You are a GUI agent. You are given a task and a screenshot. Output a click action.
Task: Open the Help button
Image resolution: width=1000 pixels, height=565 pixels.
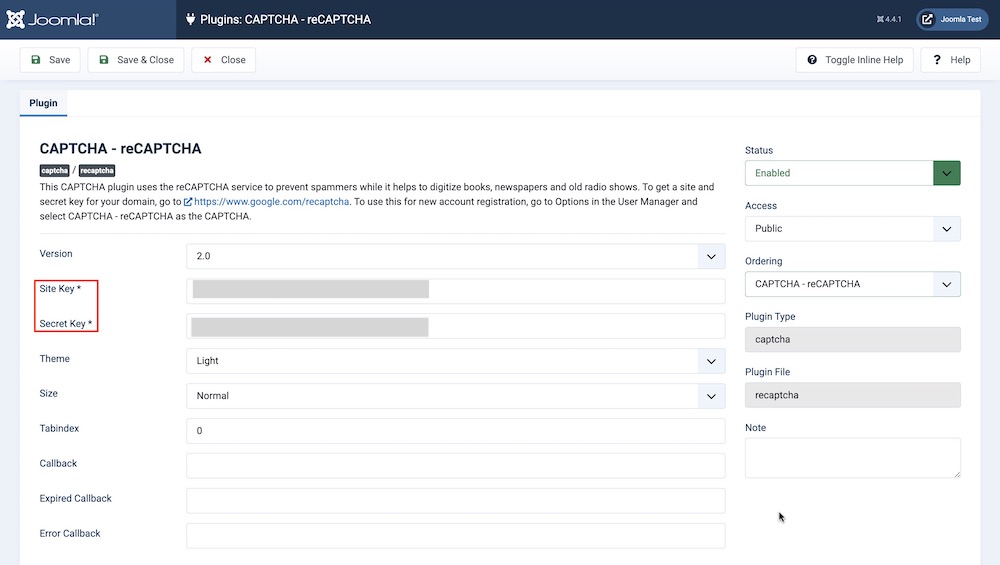[950, 60]
